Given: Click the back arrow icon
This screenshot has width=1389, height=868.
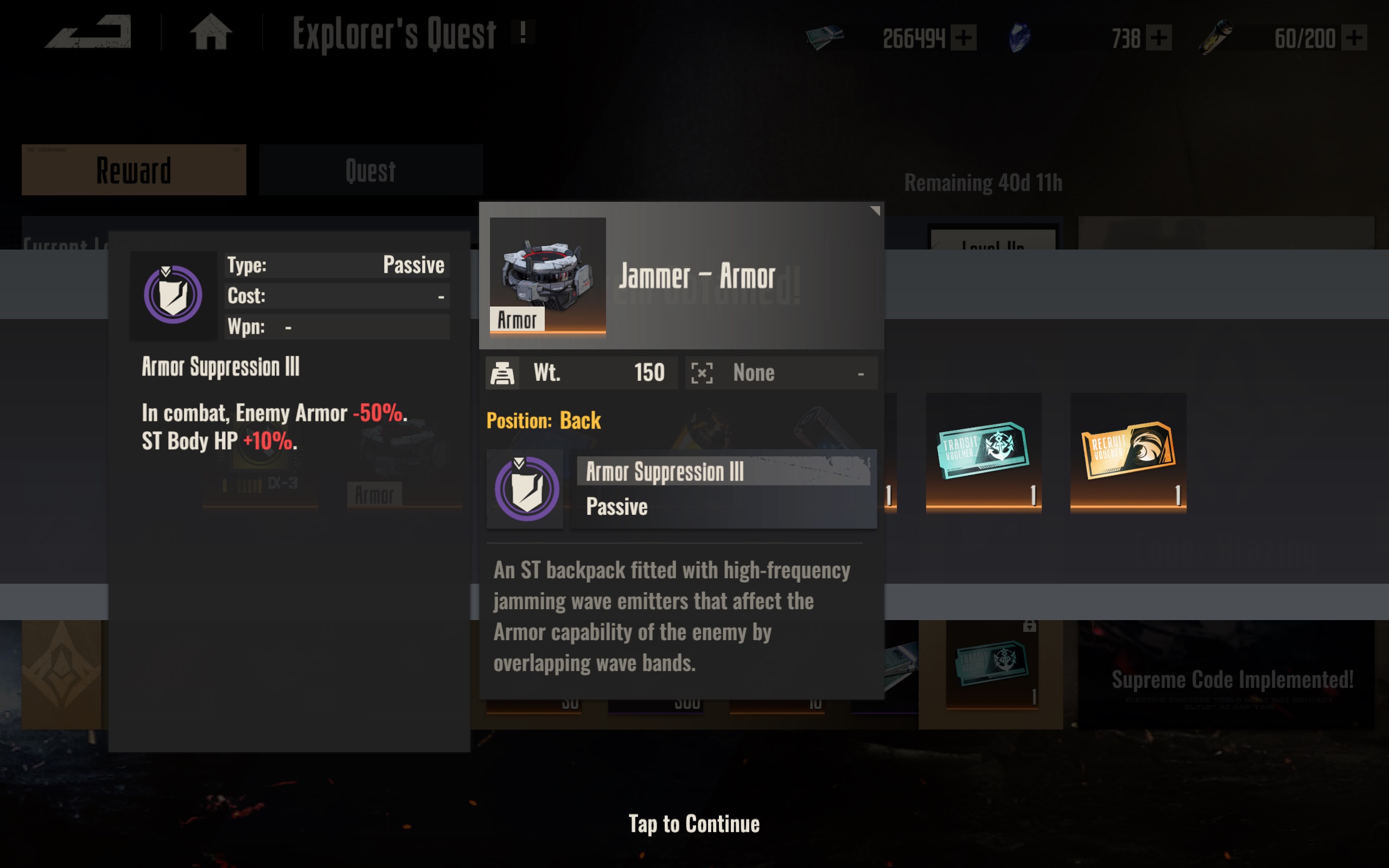Looking at the screenshot, I should (88, 31).
